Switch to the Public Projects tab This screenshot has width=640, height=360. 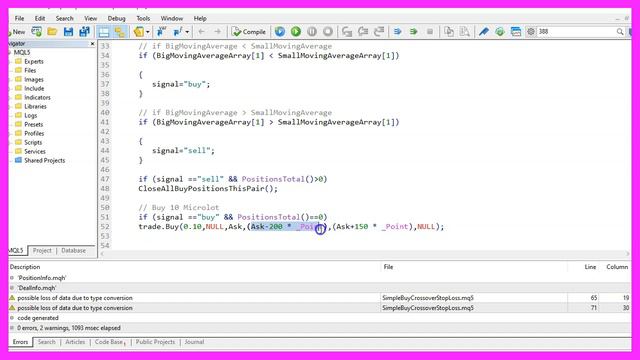[155, 342]
